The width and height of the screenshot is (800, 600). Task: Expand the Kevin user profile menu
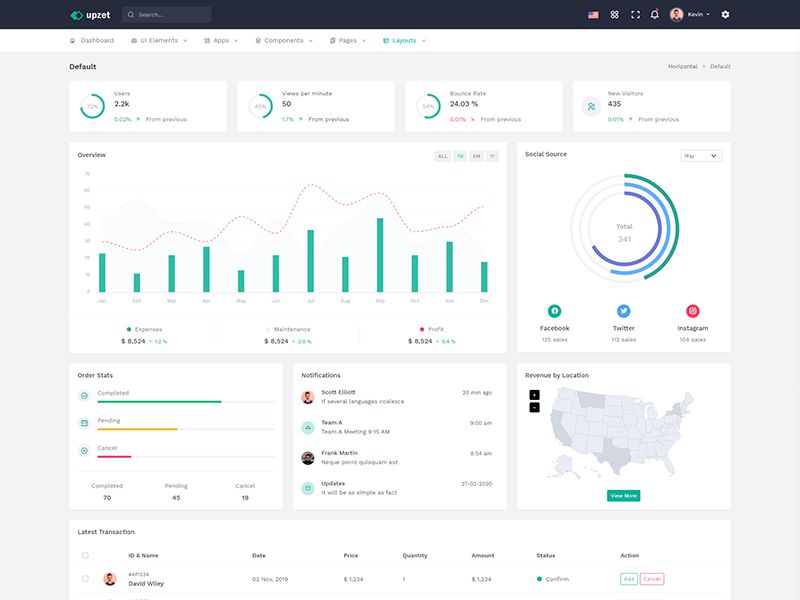tap(690, 14)
